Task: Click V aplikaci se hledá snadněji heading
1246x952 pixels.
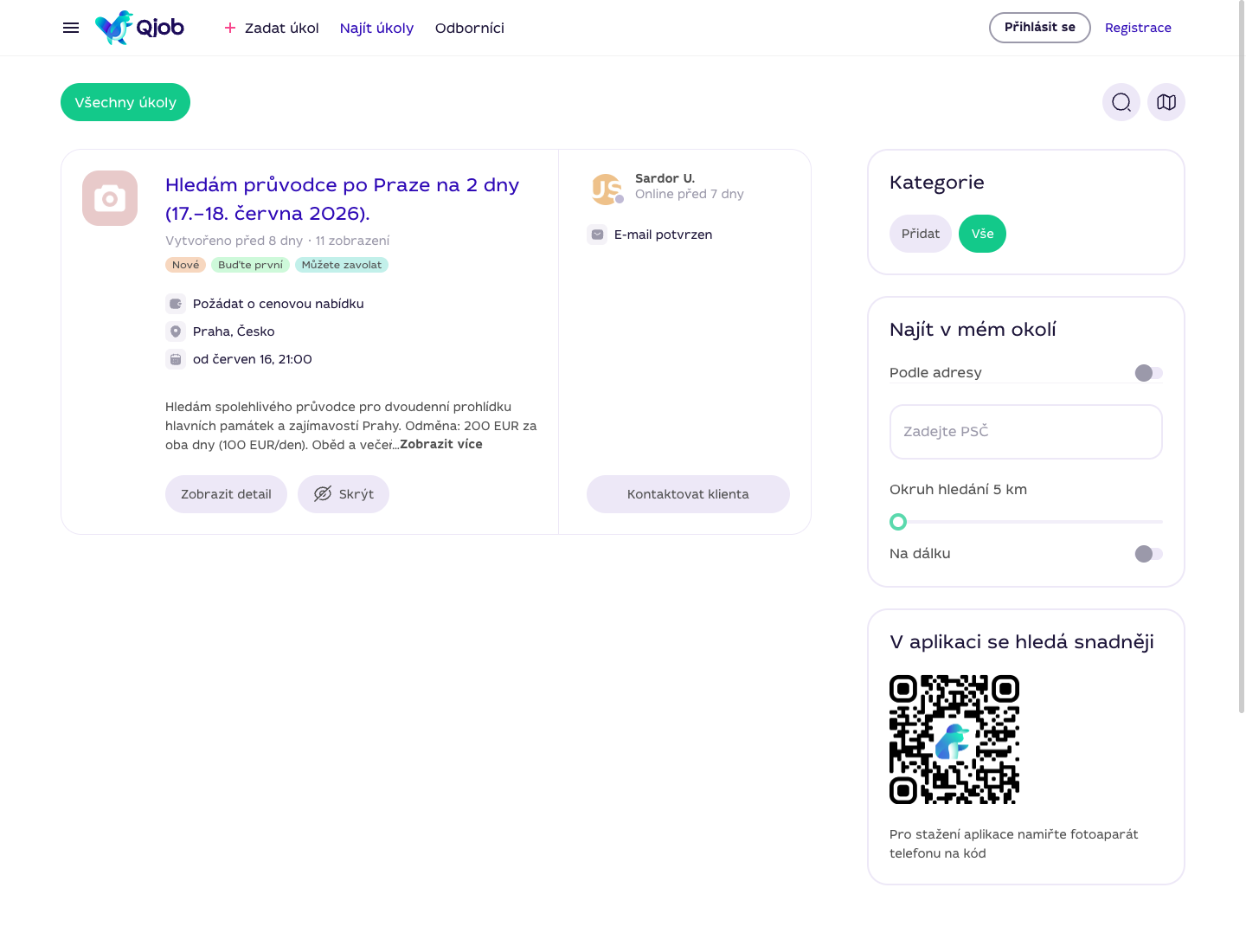Action: click(x=1022, y=642)
